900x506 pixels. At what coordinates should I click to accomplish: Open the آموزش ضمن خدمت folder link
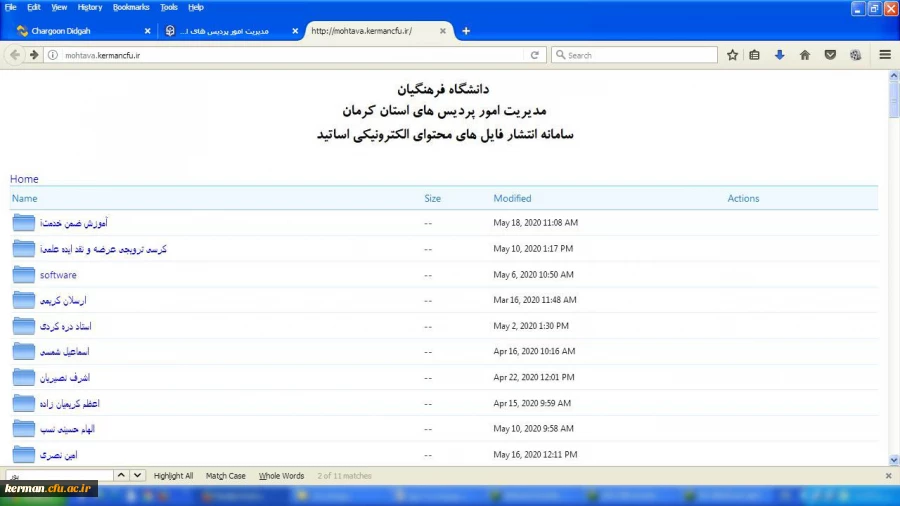tap(73, 223)
